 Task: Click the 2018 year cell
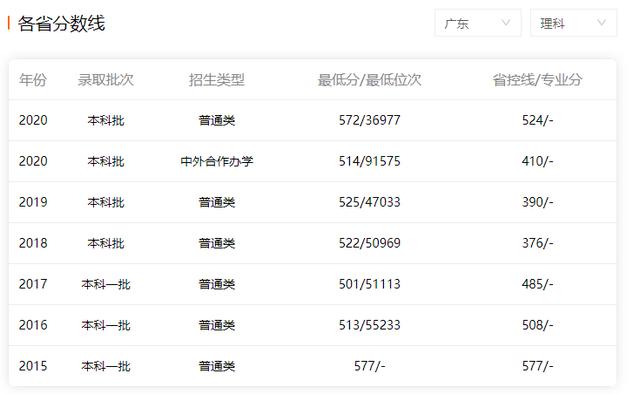[x=33, y=243]
